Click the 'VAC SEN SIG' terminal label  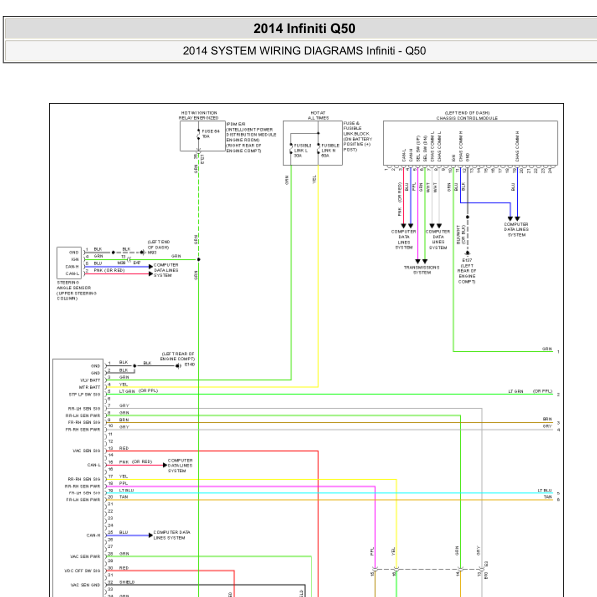(x=86, y=451)
